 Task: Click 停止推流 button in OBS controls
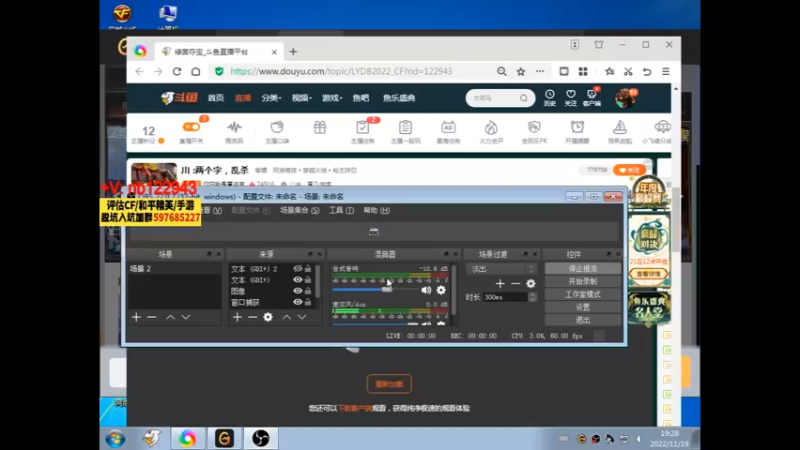[583, 268]
